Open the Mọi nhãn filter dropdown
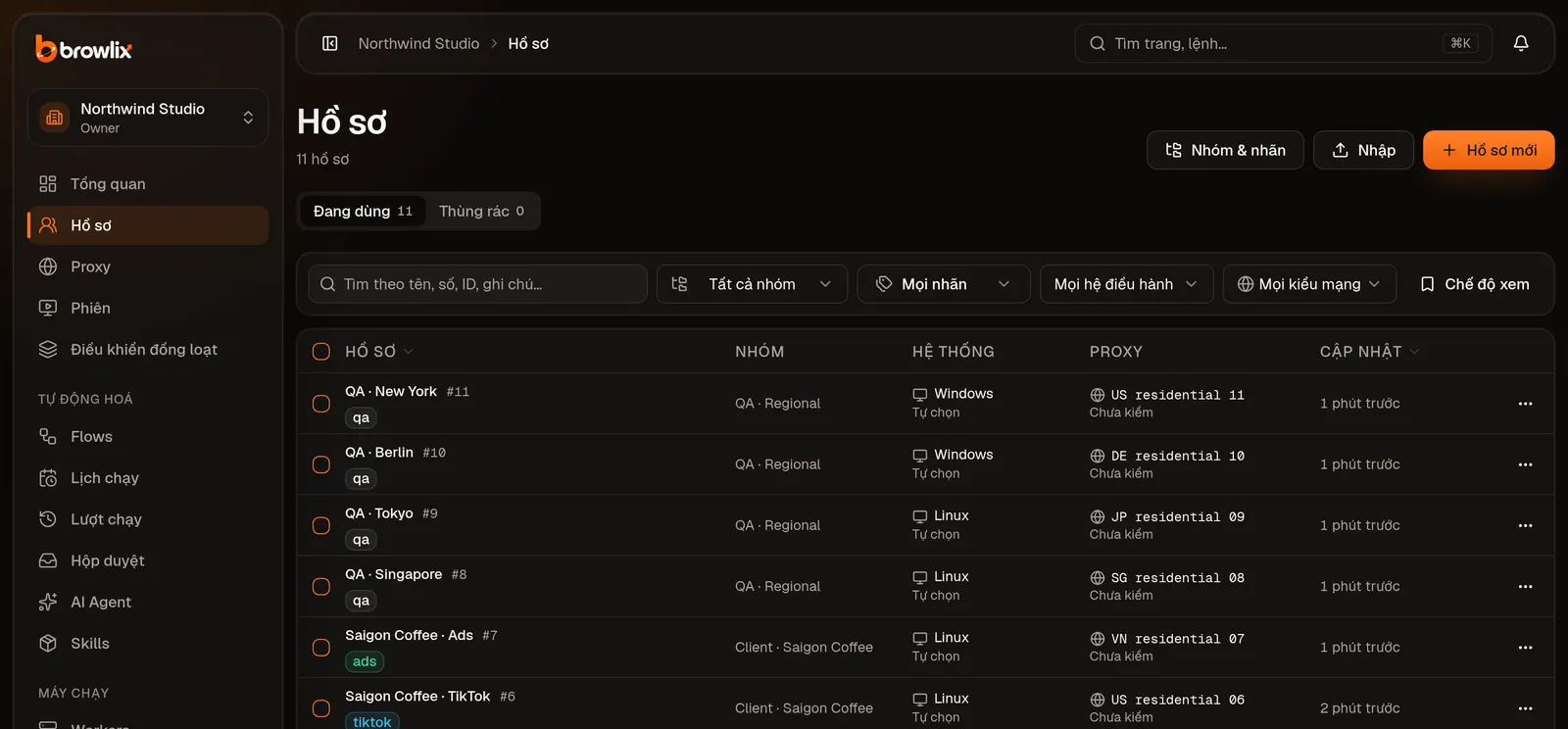The image size is (1568, 729). click(x=944, y=284)
